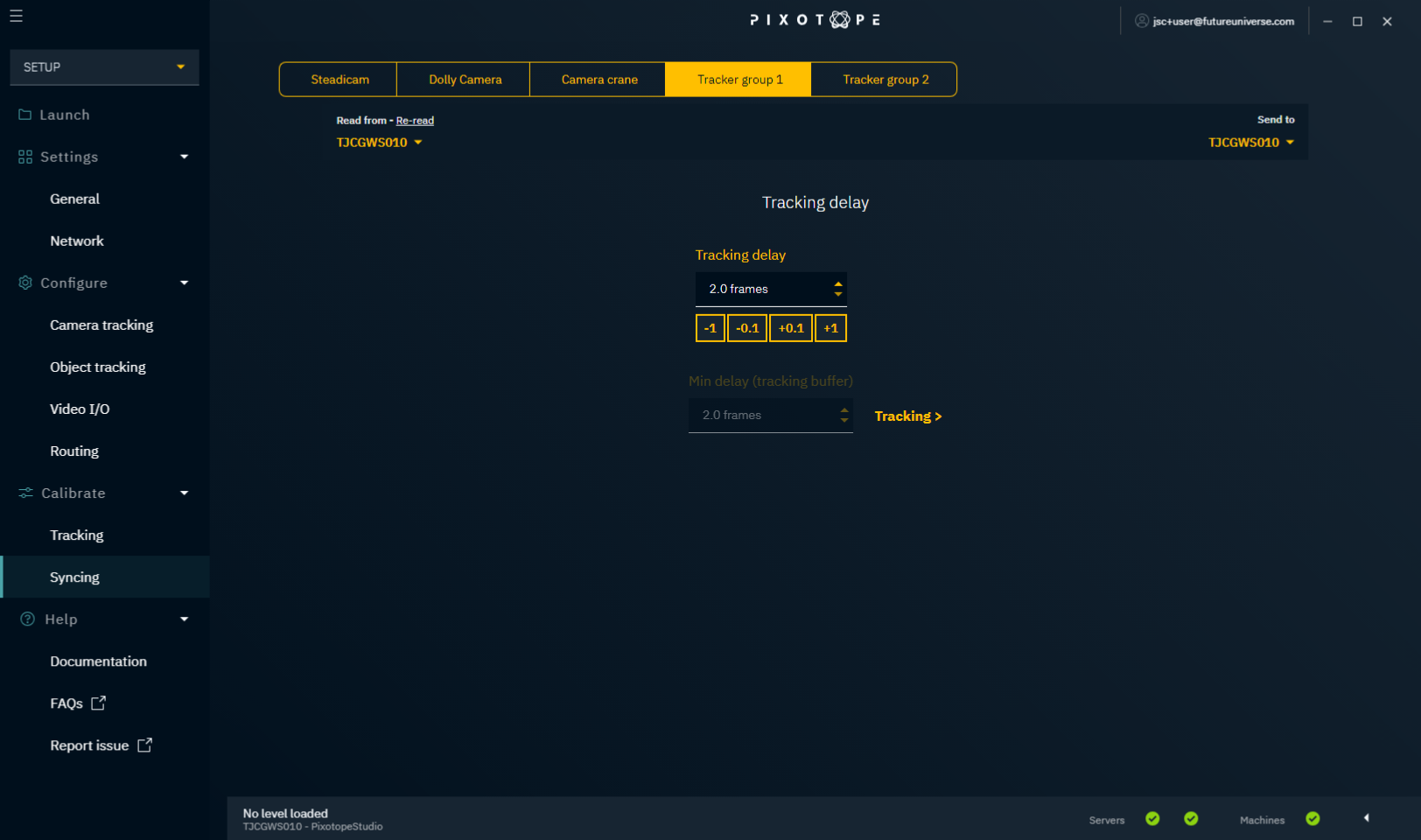Click the Report issue external link icon
This screenshot has height=840, width=1421.
[144, 745]
